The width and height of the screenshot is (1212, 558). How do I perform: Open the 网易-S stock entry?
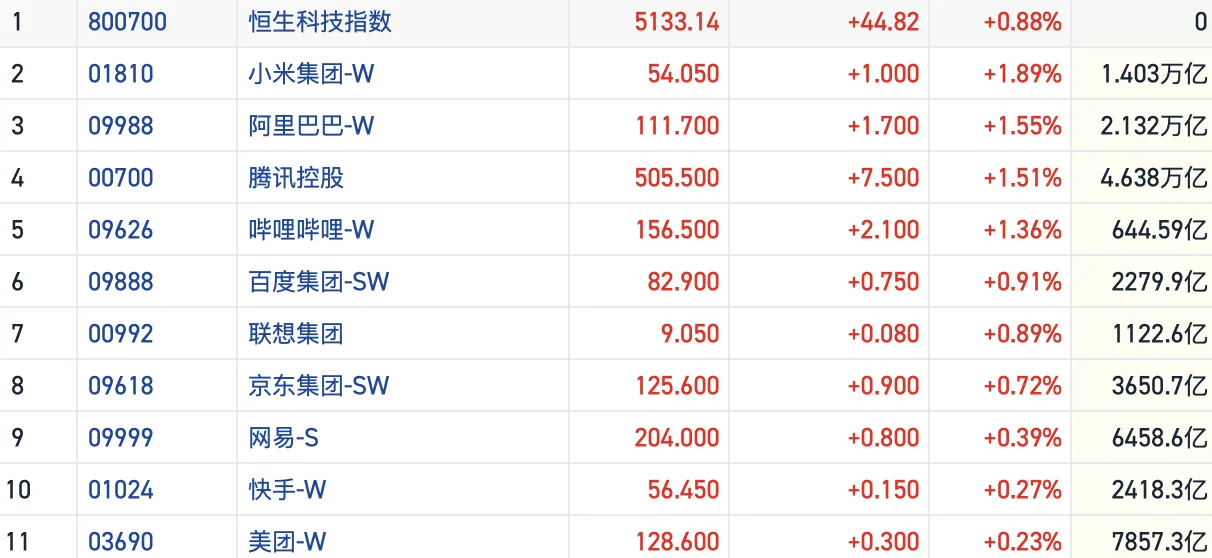point(284,438)
